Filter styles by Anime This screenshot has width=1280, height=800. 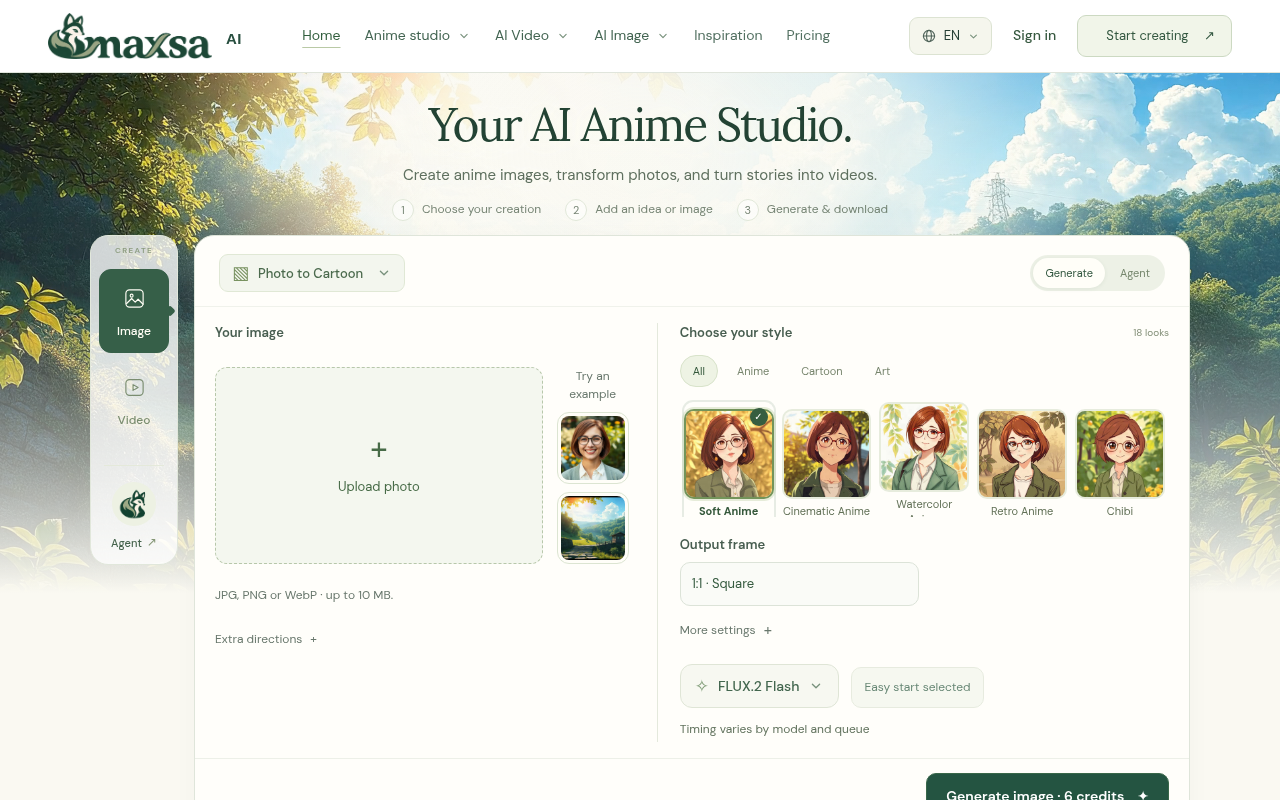(753, 371)
